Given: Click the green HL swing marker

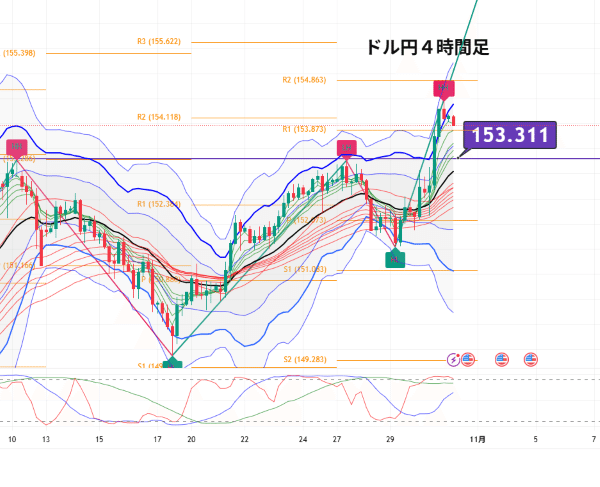Looking at the screenshot, I should click(x=395, y=258).
